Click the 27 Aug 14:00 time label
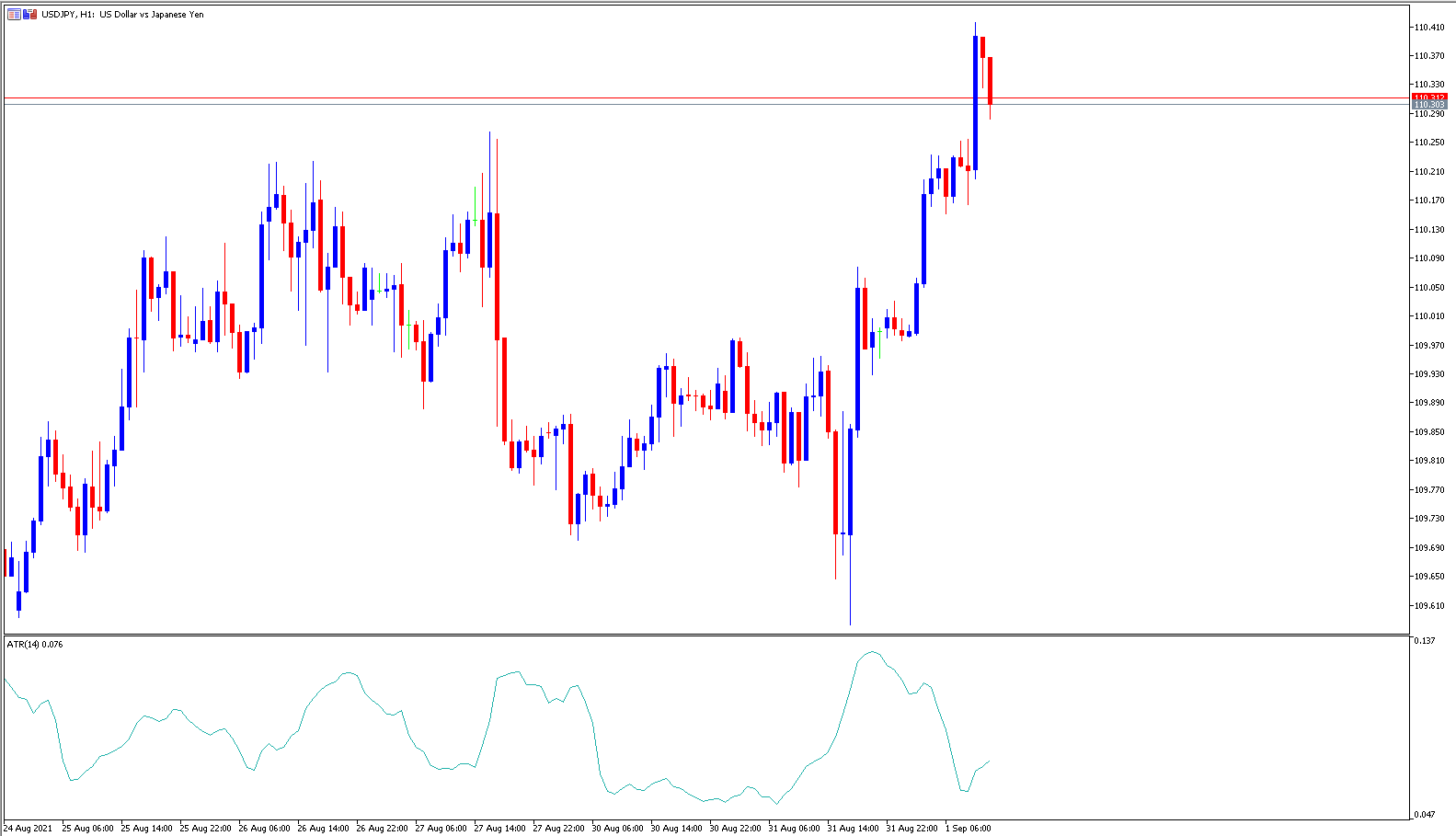Image resolution: width=1456 pixels, height=836 pixels. [499, 829]
